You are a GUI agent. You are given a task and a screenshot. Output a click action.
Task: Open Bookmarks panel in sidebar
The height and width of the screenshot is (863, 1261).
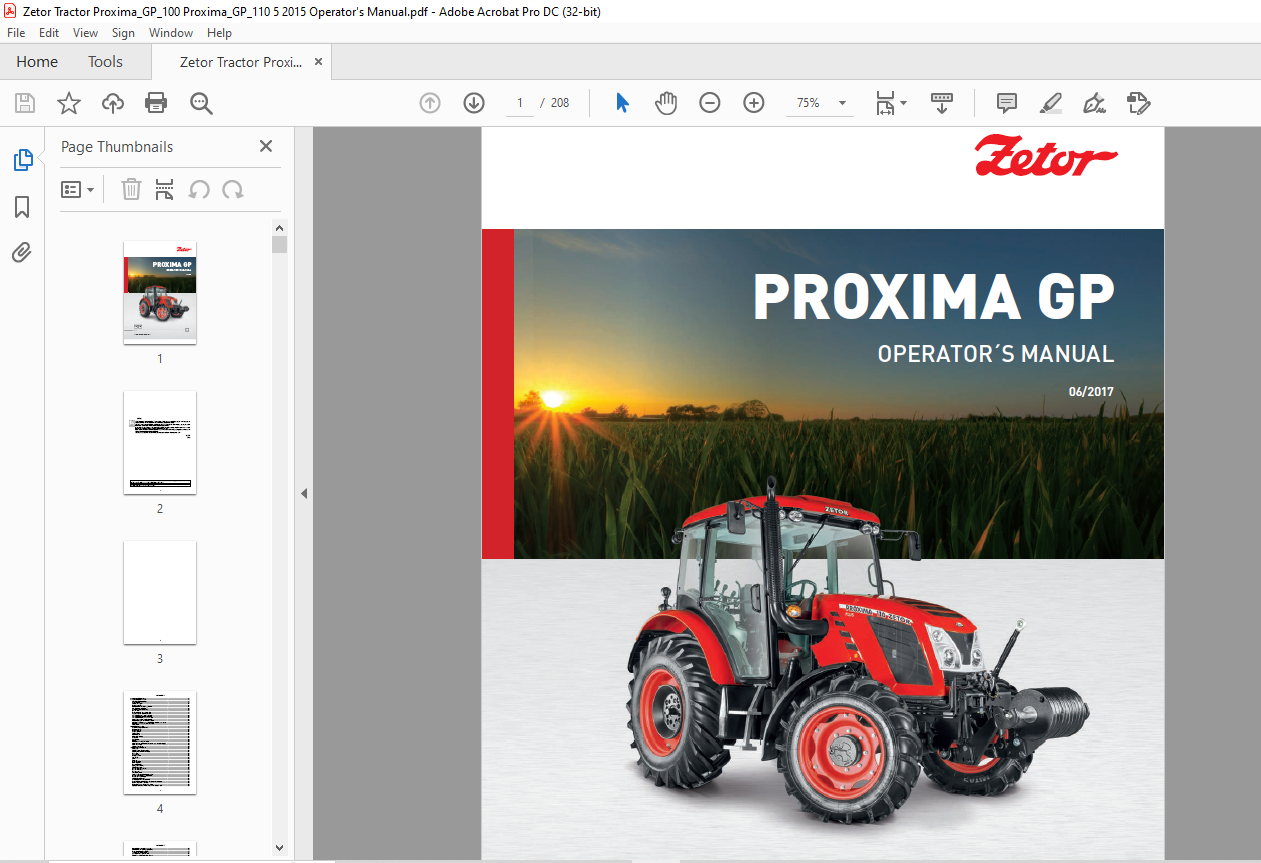tap(22, 207)
